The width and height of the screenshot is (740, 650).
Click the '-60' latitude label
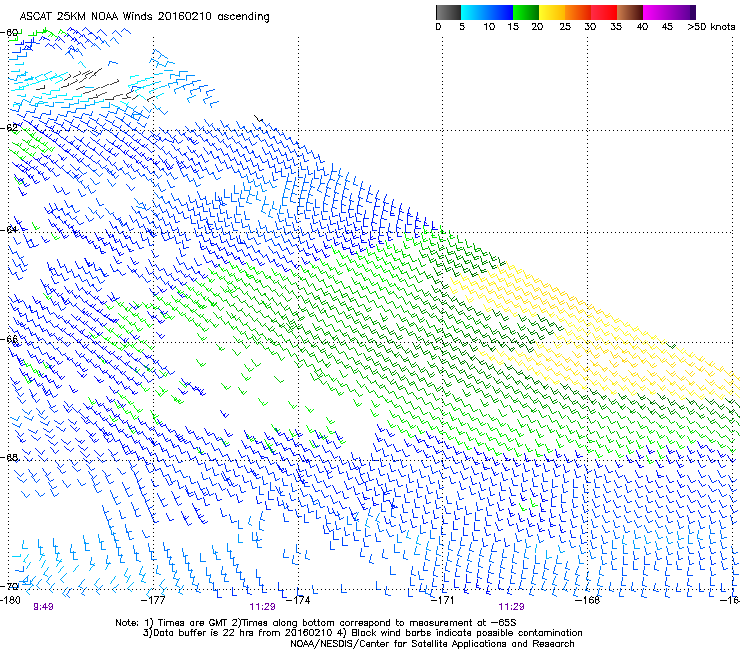pos(10,33)
